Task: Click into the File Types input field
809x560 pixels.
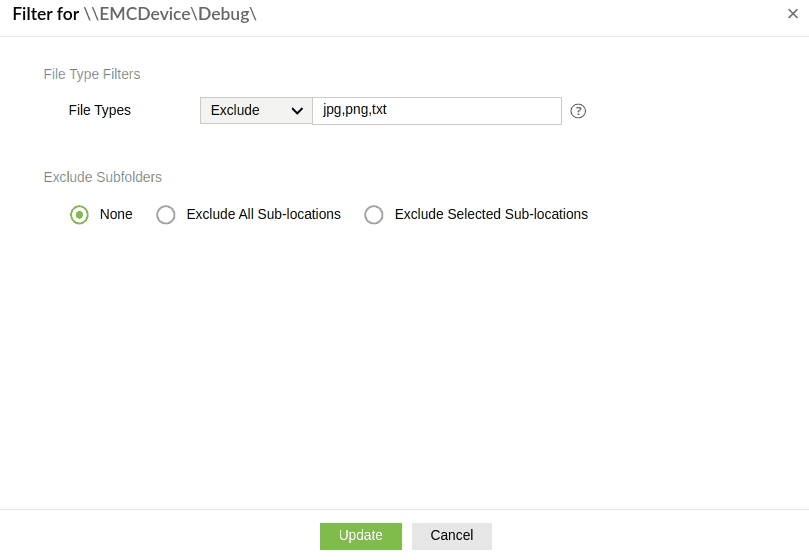Action: (470, 110)
